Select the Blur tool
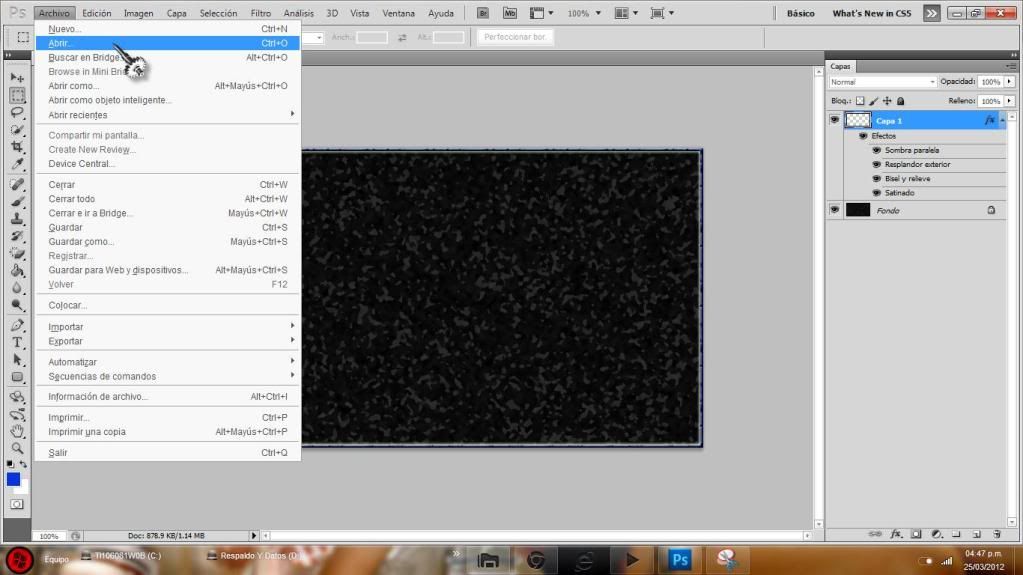 point(17,288)
